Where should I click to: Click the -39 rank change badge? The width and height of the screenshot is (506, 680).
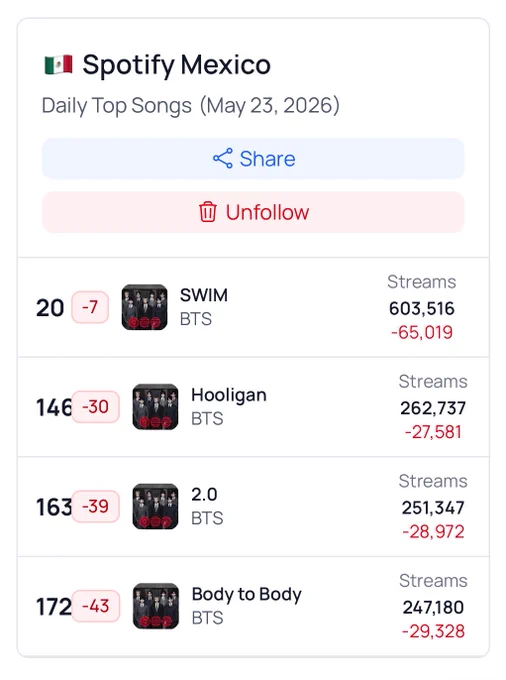click(x=95, y=507)
